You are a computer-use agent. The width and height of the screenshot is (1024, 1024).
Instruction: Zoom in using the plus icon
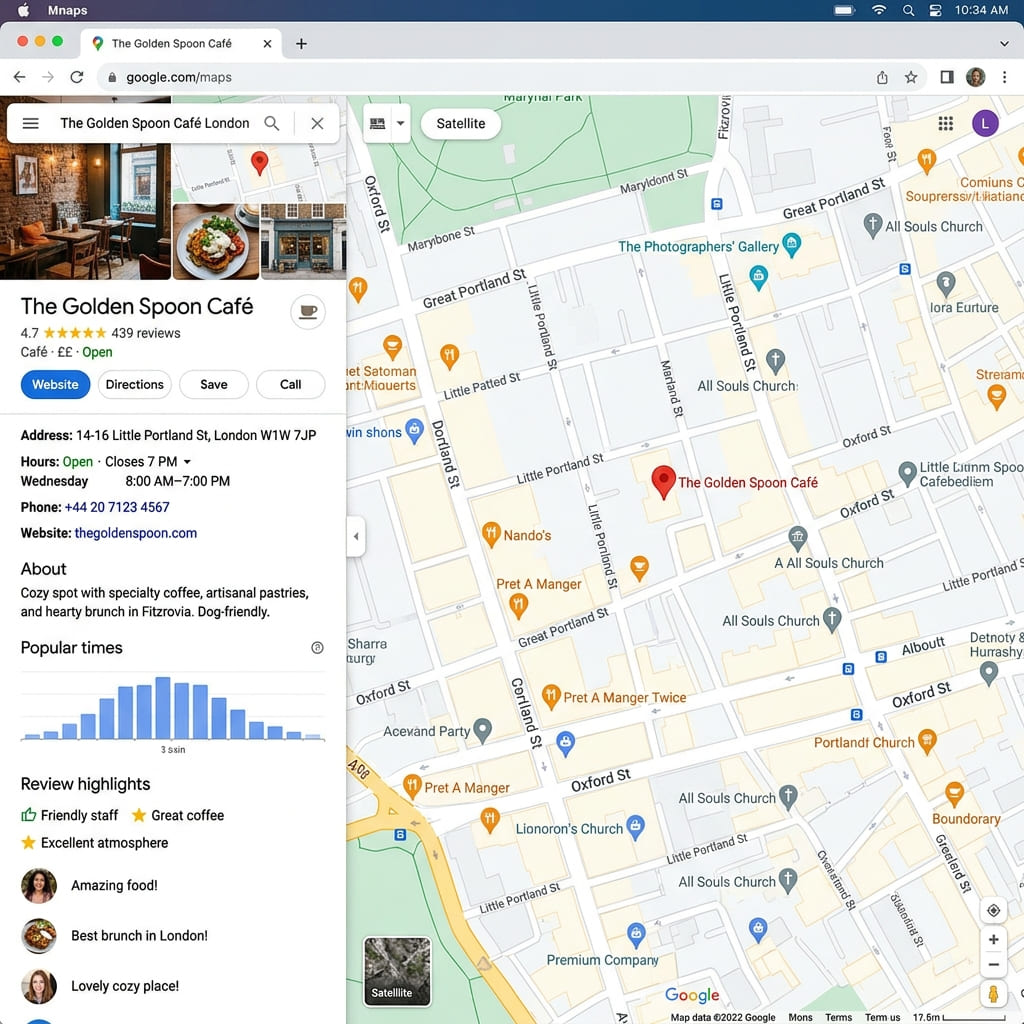[x=993, y=939]
